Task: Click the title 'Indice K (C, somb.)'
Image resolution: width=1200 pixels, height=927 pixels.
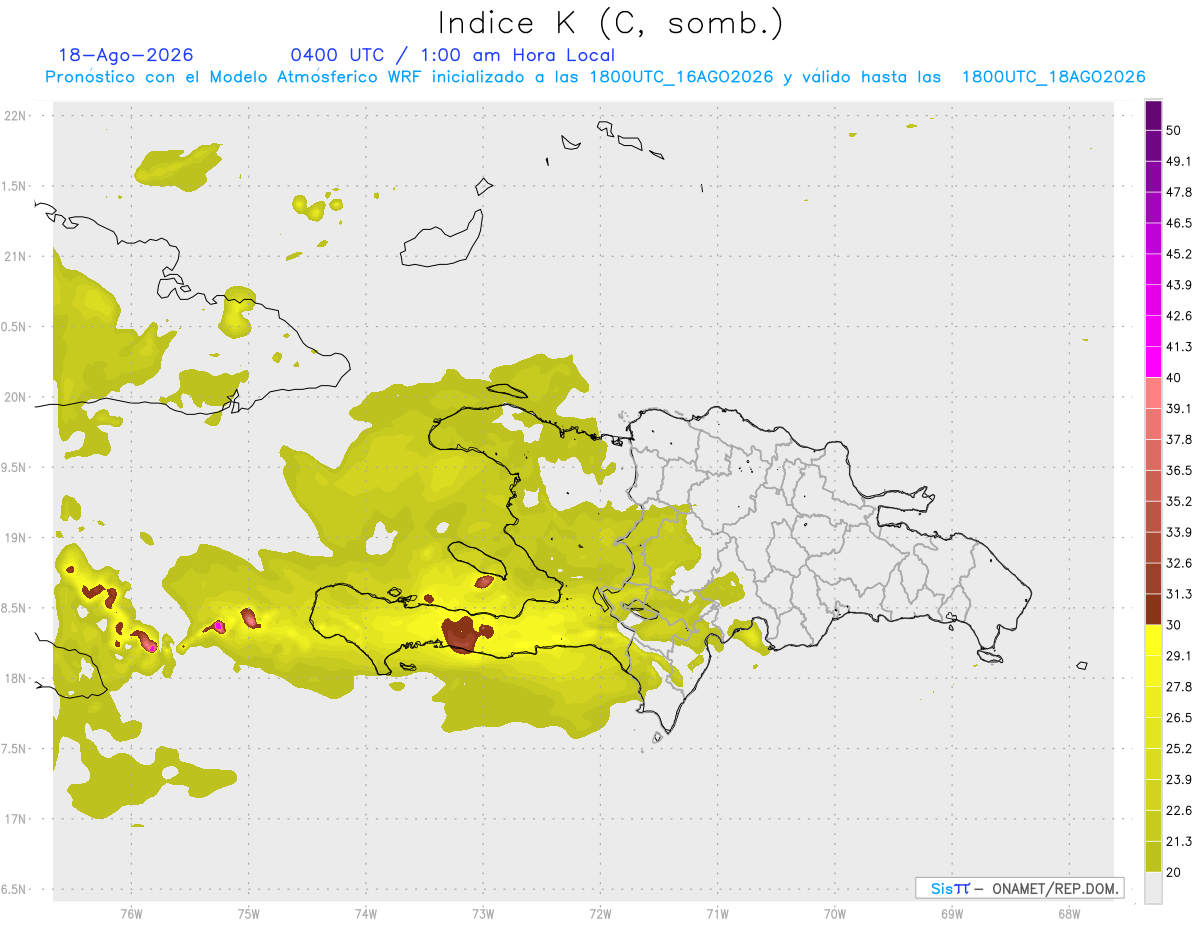Action: [x=610, y=23]
